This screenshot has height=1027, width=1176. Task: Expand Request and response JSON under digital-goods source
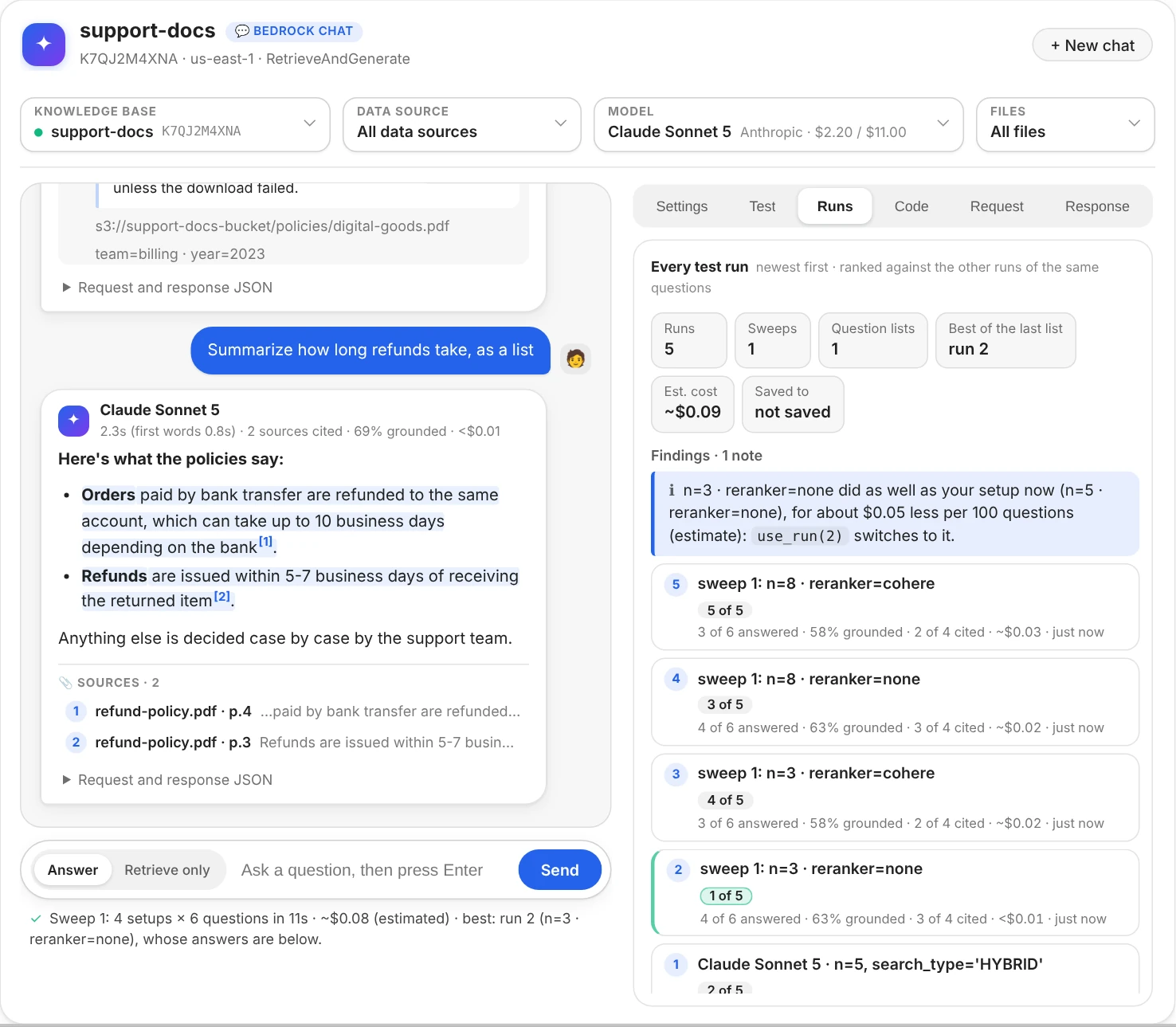(x=167, y=288)
